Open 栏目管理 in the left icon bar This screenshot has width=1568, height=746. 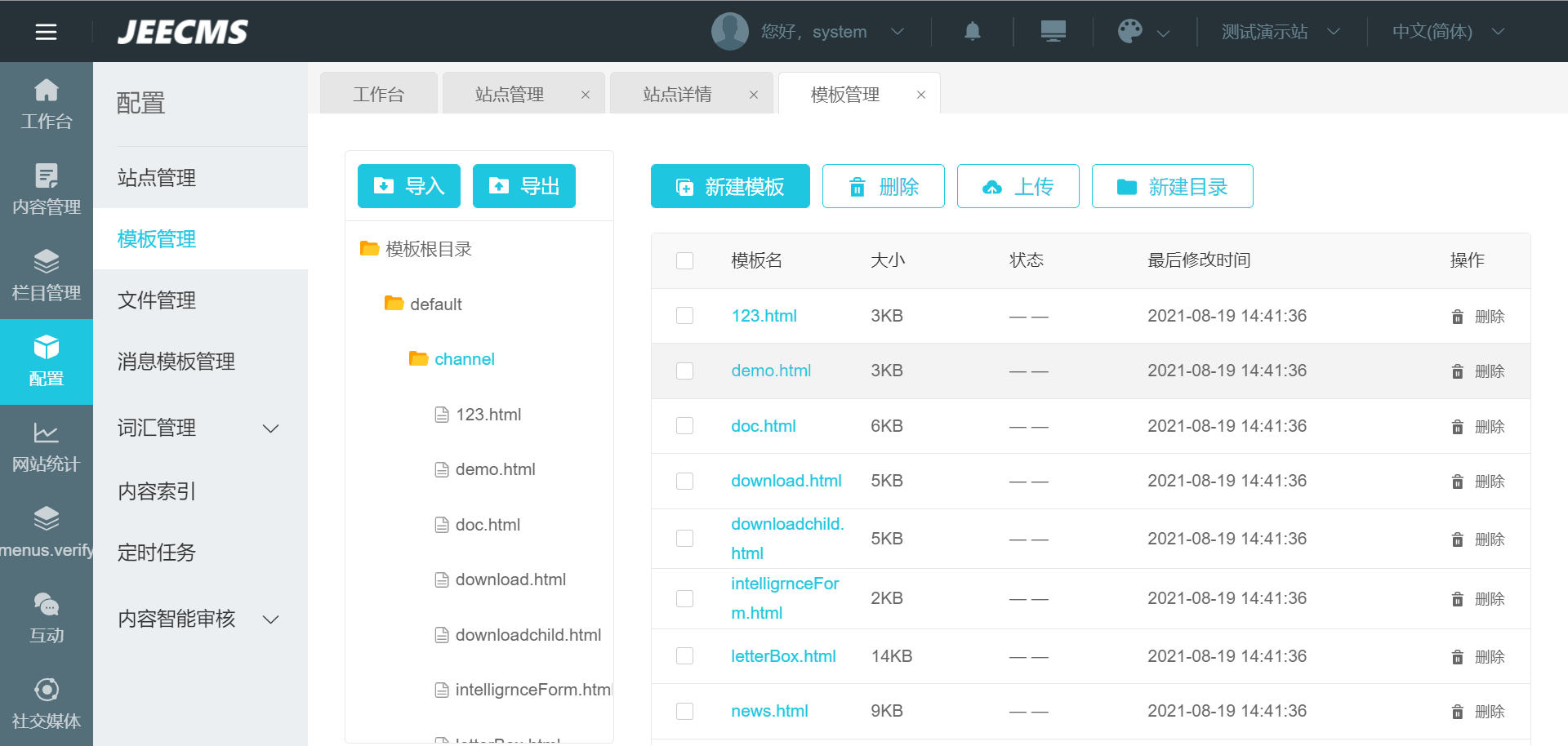[x=47, y=276]
